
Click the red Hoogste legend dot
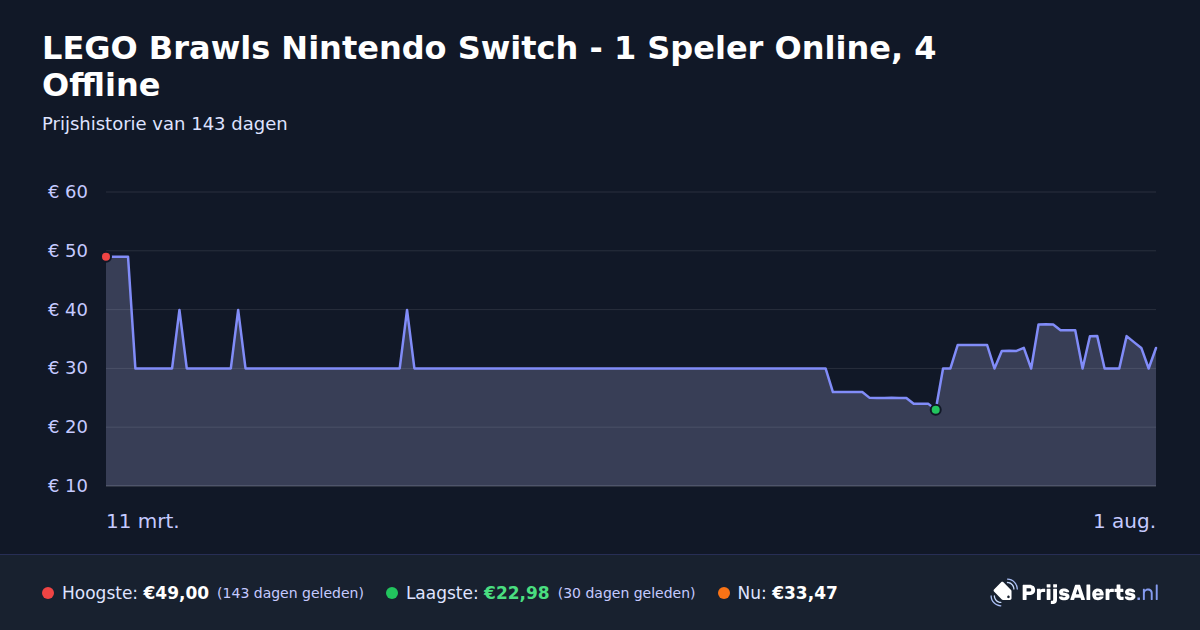click(48, 593)
